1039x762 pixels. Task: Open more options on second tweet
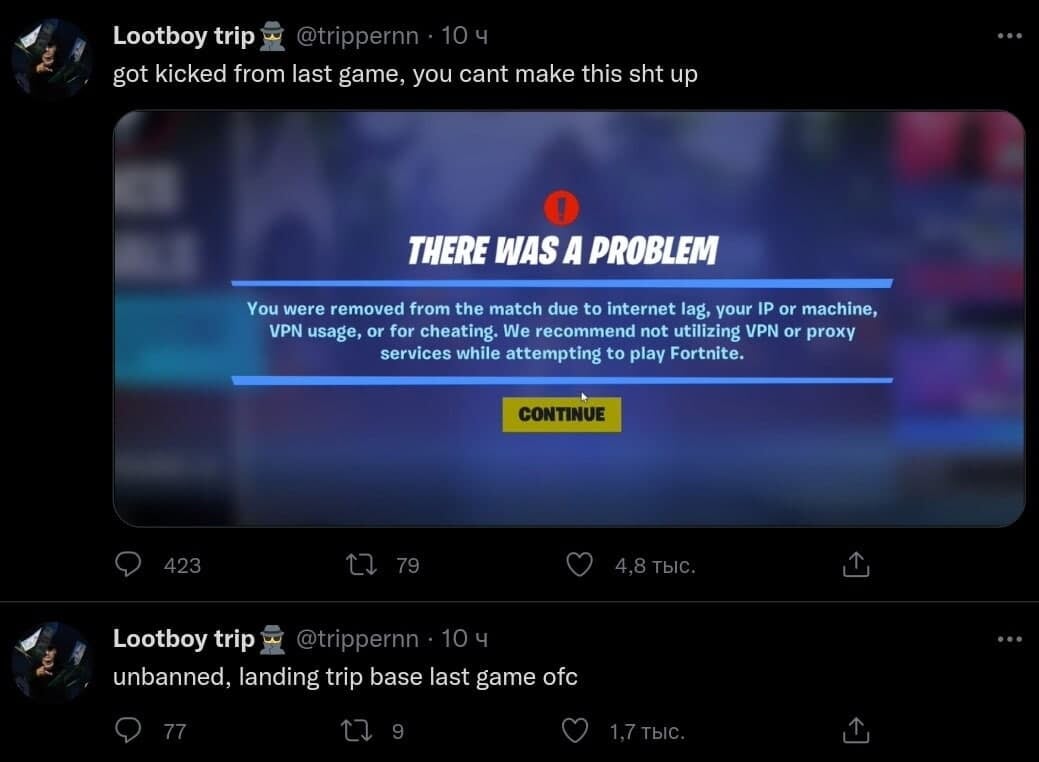pos(1009,639)
